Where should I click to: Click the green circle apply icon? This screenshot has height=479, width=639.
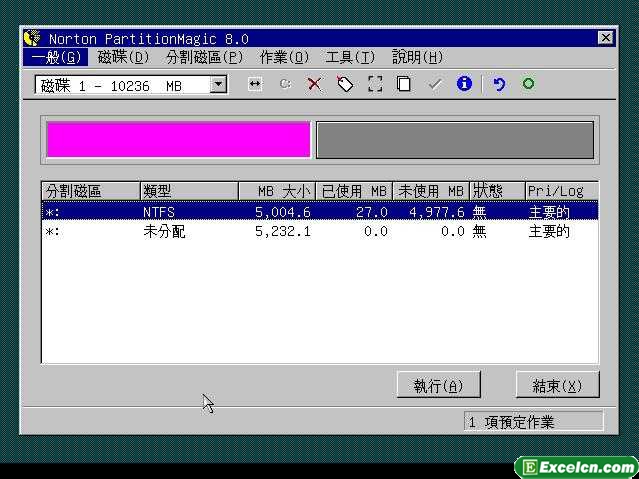[x=528, y=84]
